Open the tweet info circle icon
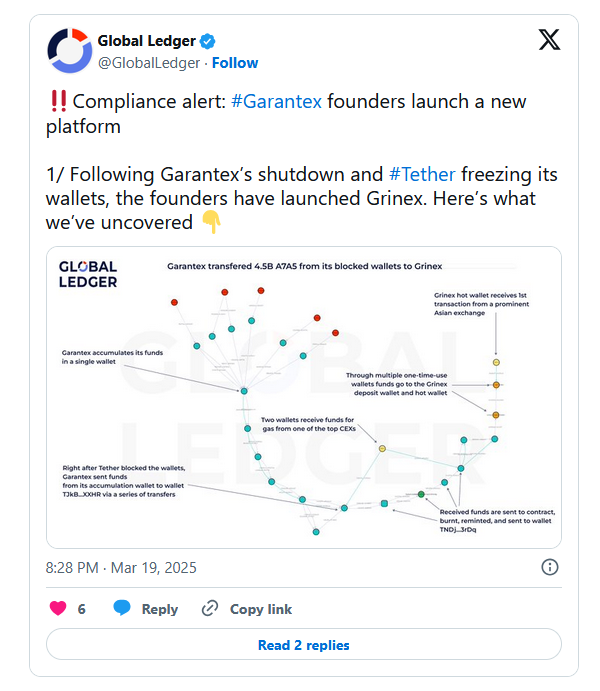Screen dimensions: 600x691 [x=549, y=567]
